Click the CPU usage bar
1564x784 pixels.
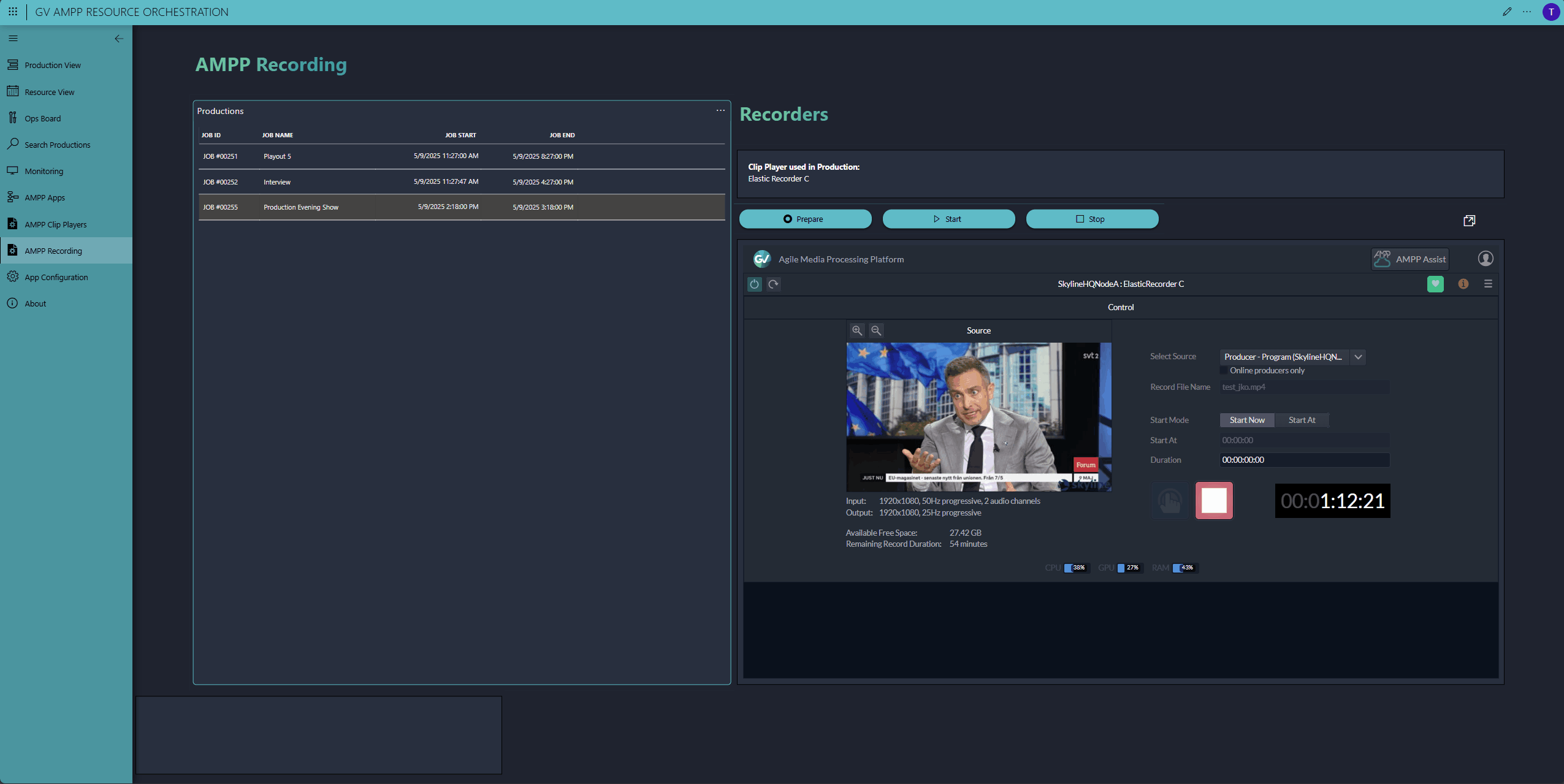click(1077, 568)
